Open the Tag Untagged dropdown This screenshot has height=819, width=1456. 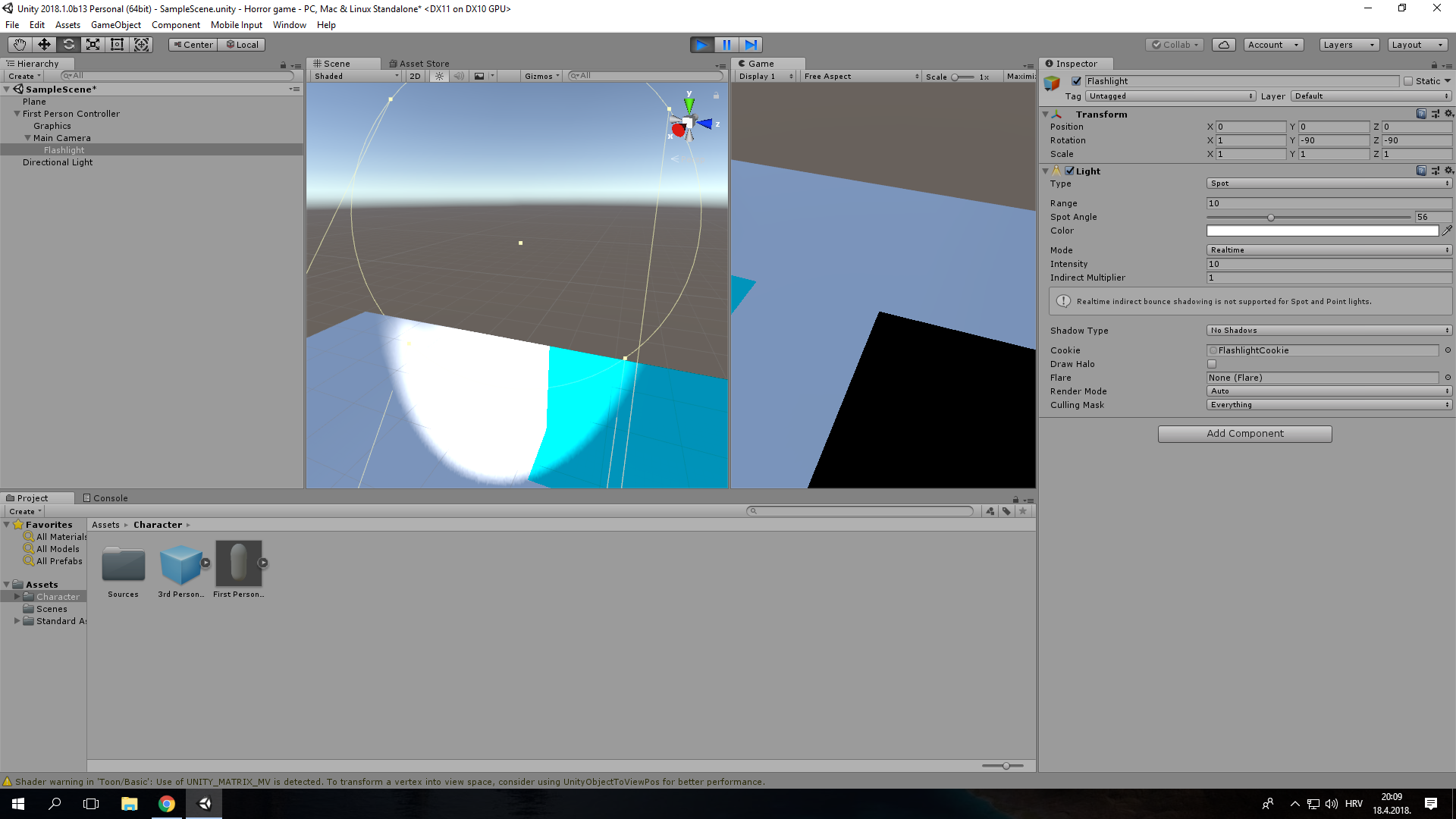click(1171, 96)
